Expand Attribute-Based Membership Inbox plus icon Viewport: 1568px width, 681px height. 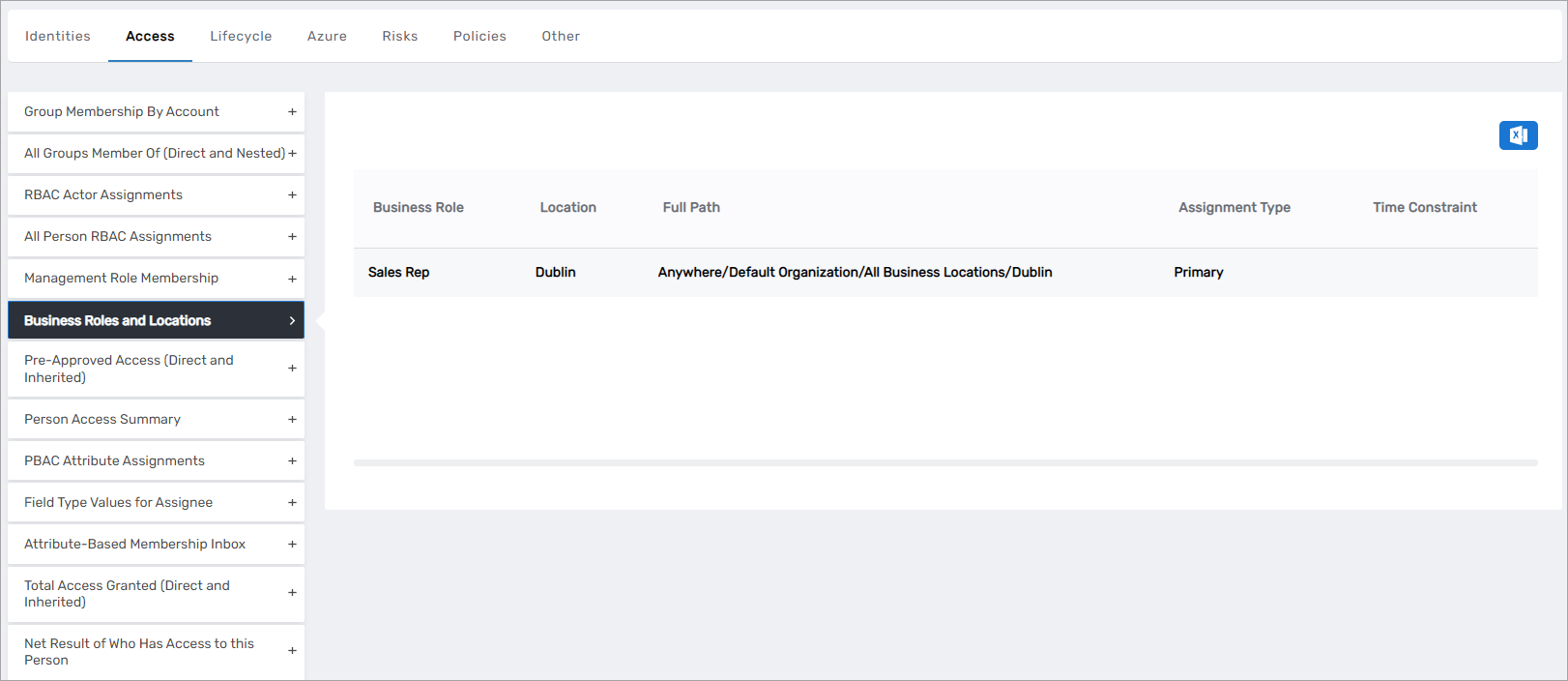[x=292, y=545]
